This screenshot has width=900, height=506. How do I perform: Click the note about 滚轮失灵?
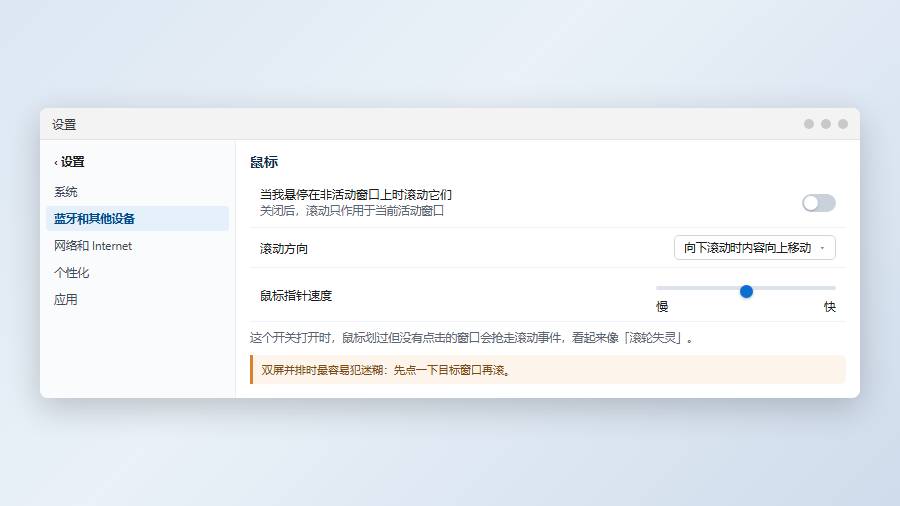click(x=472, y=338)
